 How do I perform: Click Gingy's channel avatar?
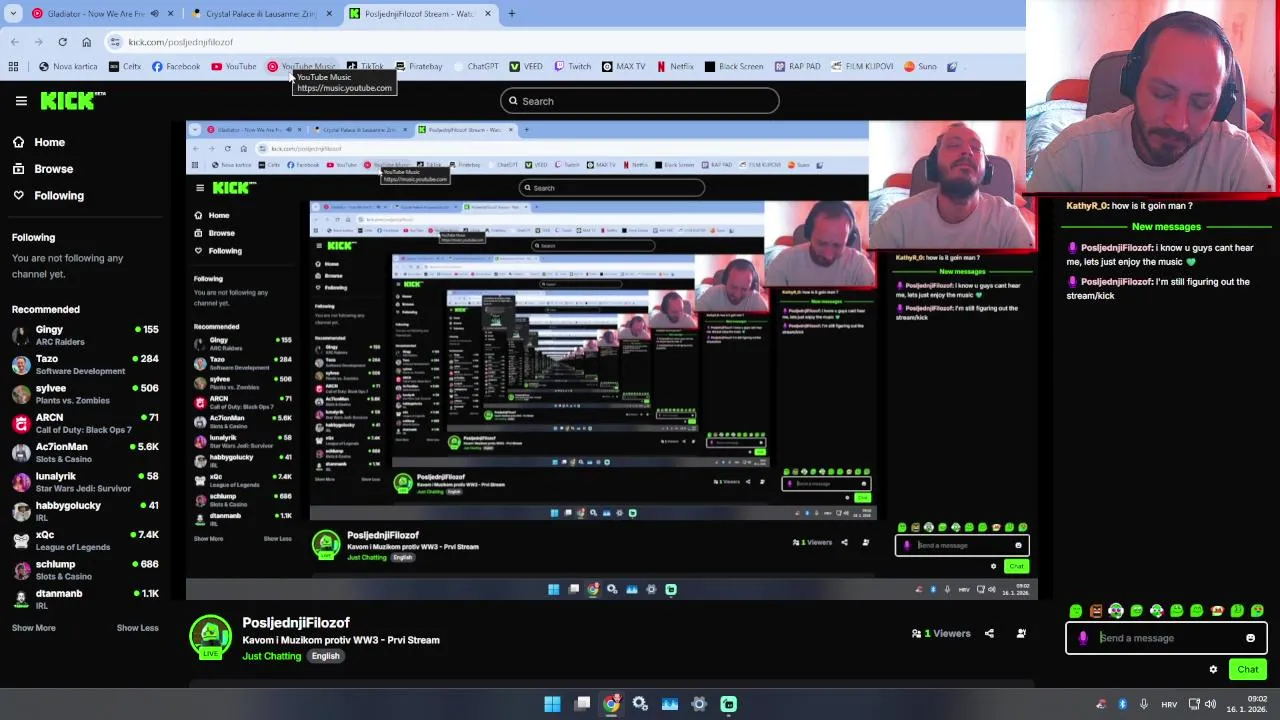click(21, 336)
